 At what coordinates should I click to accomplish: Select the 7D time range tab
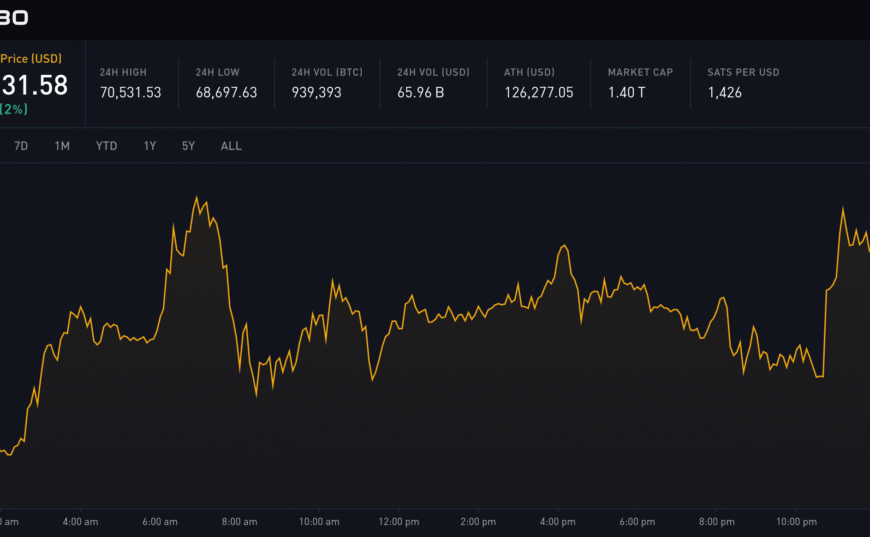pos(21,146)
